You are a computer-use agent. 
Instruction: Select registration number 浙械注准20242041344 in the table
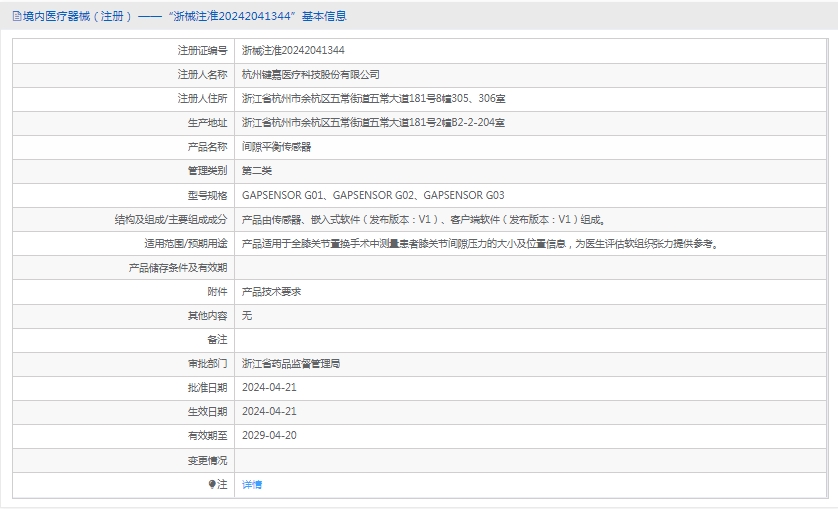(x=293, y=50)
